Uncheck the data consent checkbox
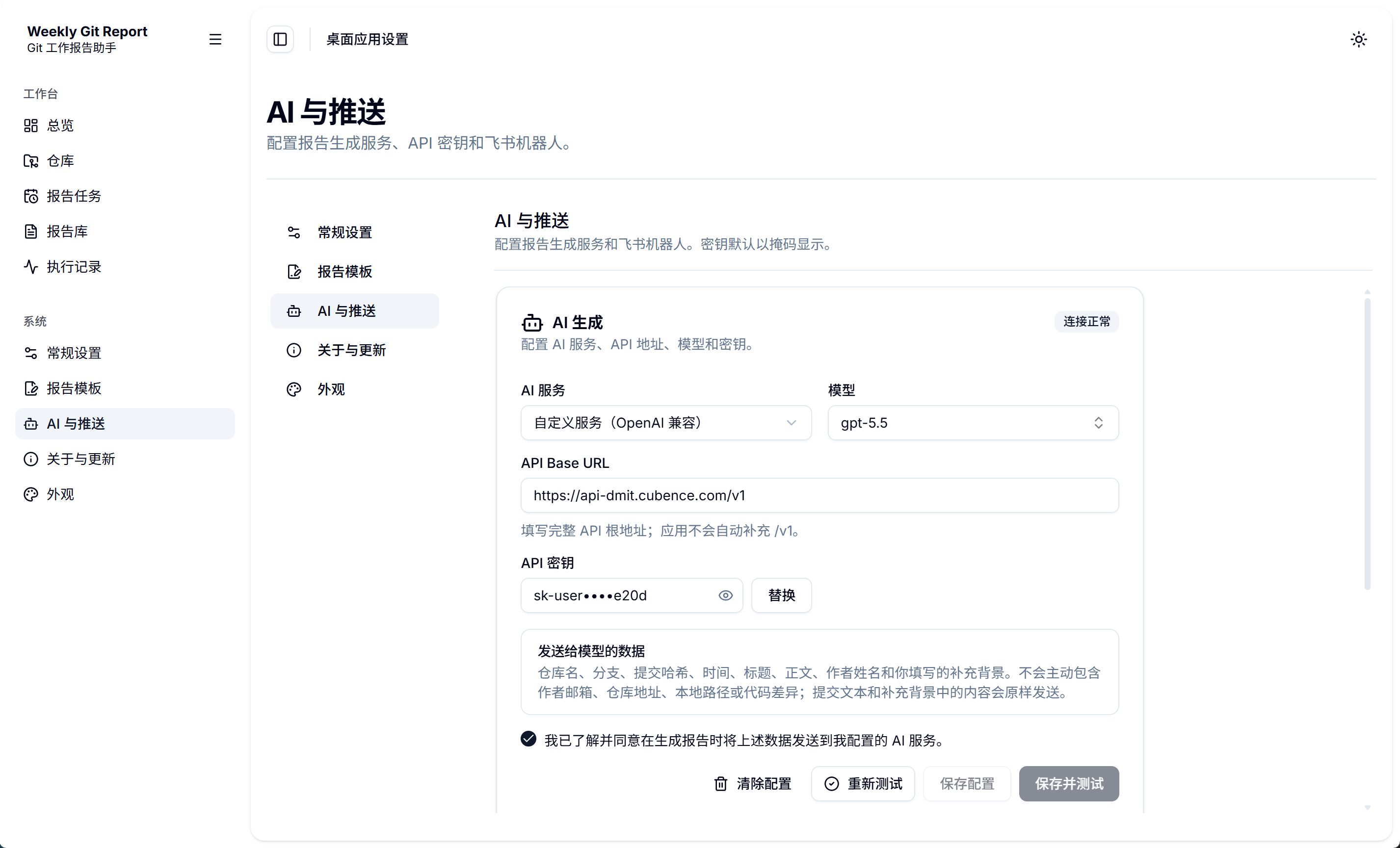Viewport: 1400px width, 848px height. click(x=528, y=739)
